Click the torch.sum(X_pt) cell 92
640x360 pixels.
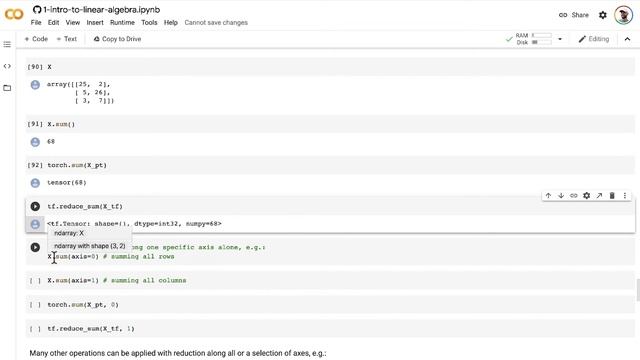[x=330, y=165]
